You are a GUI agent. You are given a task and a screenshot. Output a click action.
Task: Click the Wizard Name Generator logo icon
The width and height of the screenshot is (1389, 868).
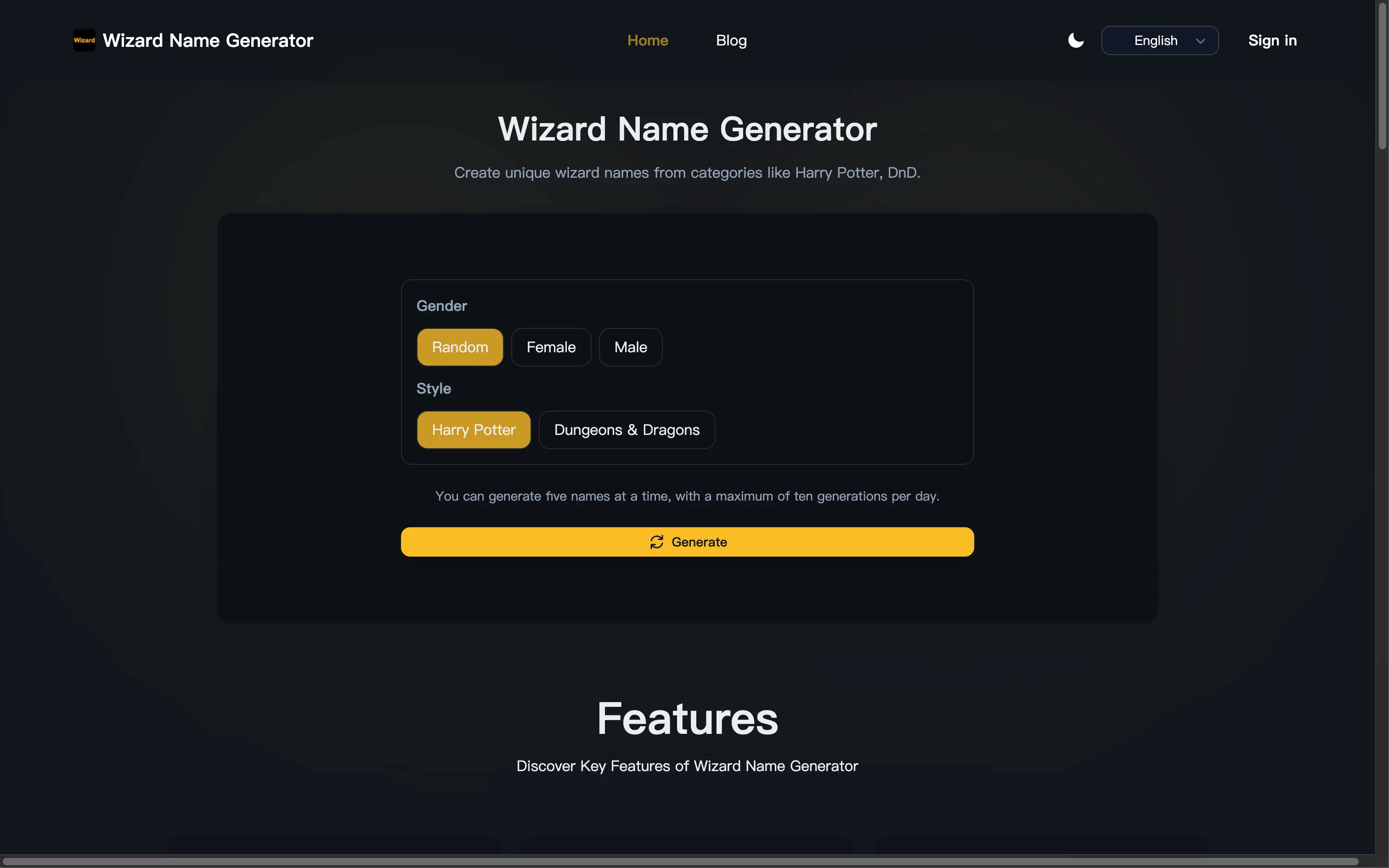tap(84, 40)
